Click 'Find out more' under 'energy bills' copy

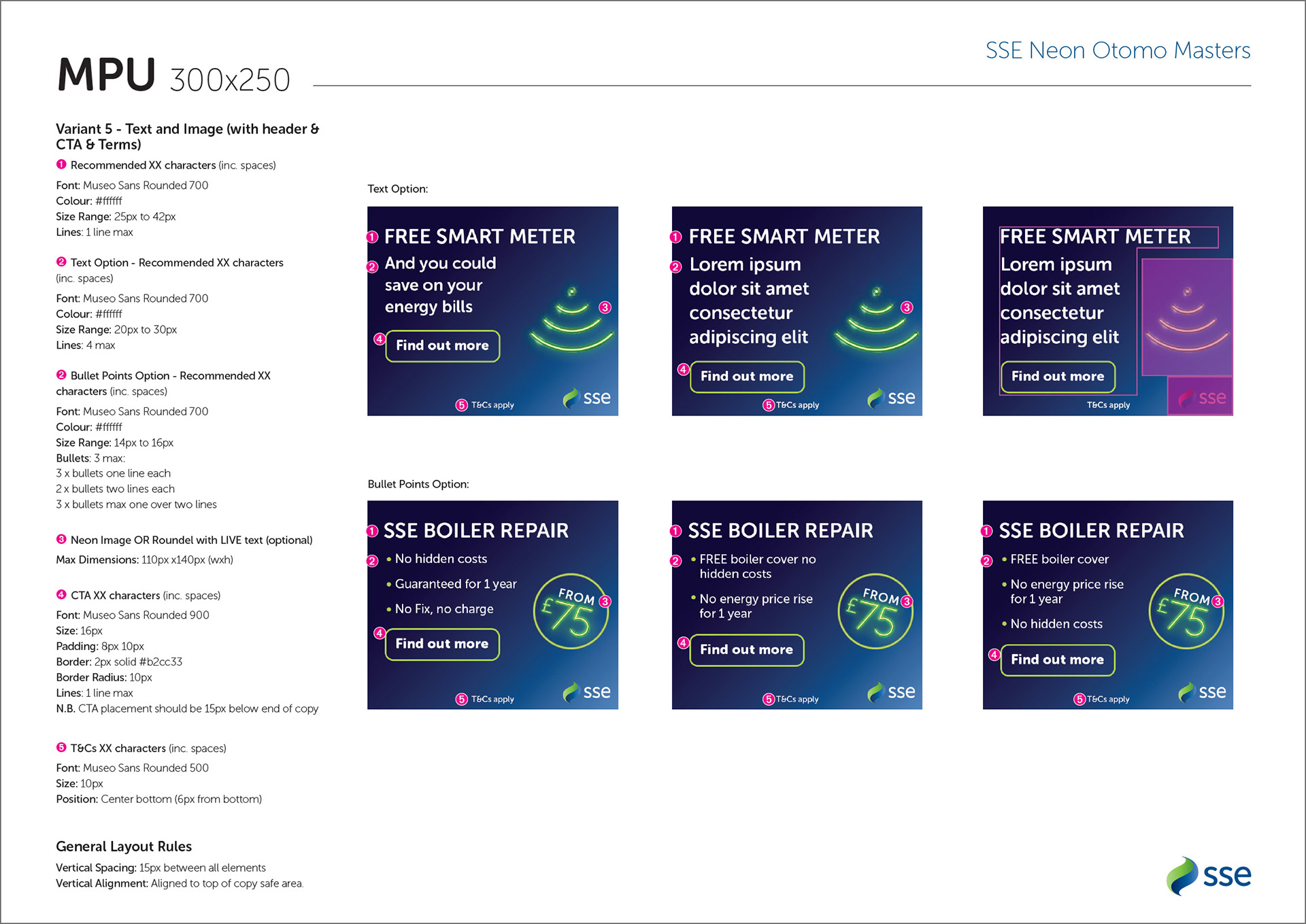[x=443, y=346]
